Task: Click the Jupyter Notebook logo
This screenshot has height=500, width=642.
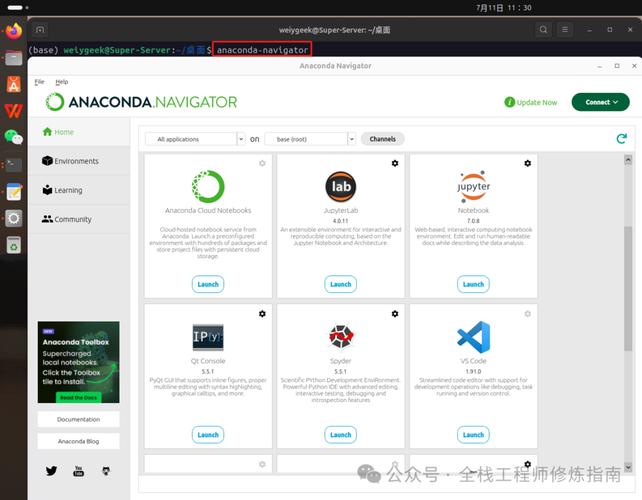Action: pos(473,186)
